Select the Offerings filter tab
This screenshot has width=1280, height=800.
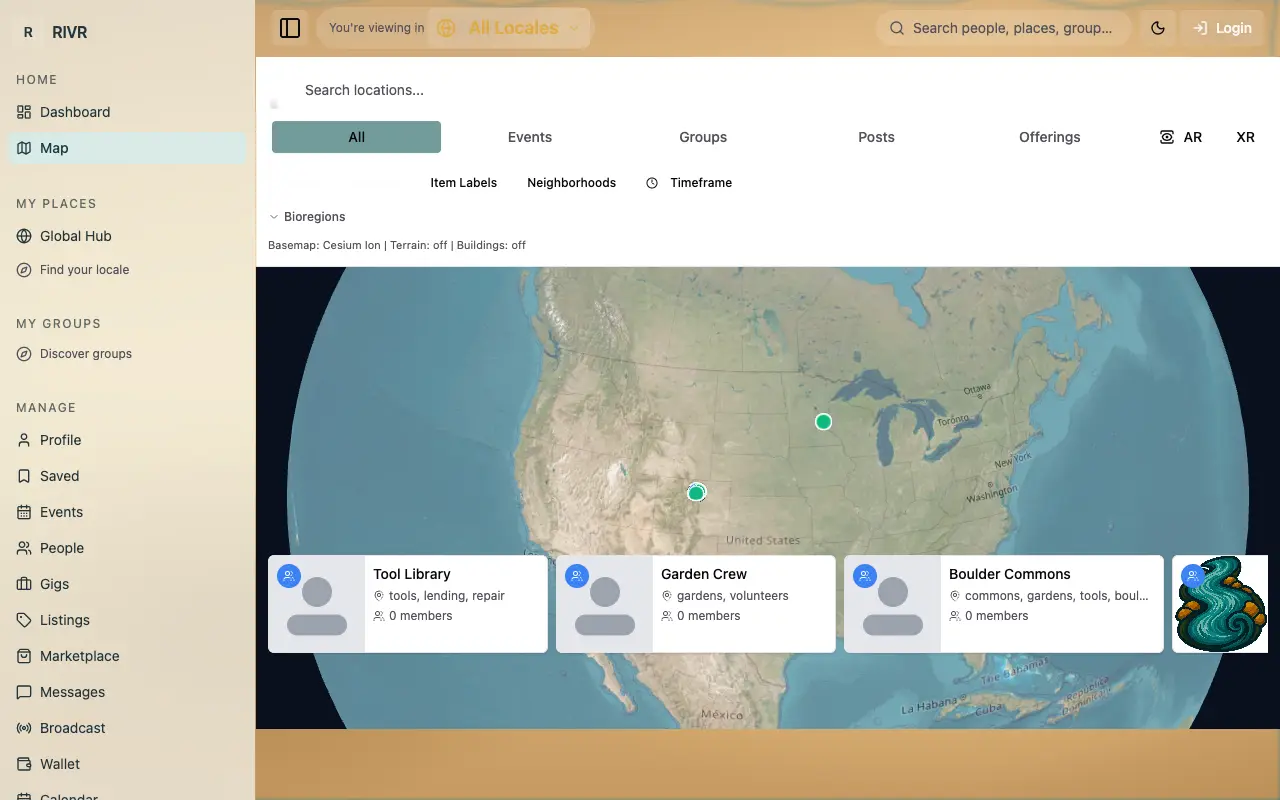(x=1050, y=137)
